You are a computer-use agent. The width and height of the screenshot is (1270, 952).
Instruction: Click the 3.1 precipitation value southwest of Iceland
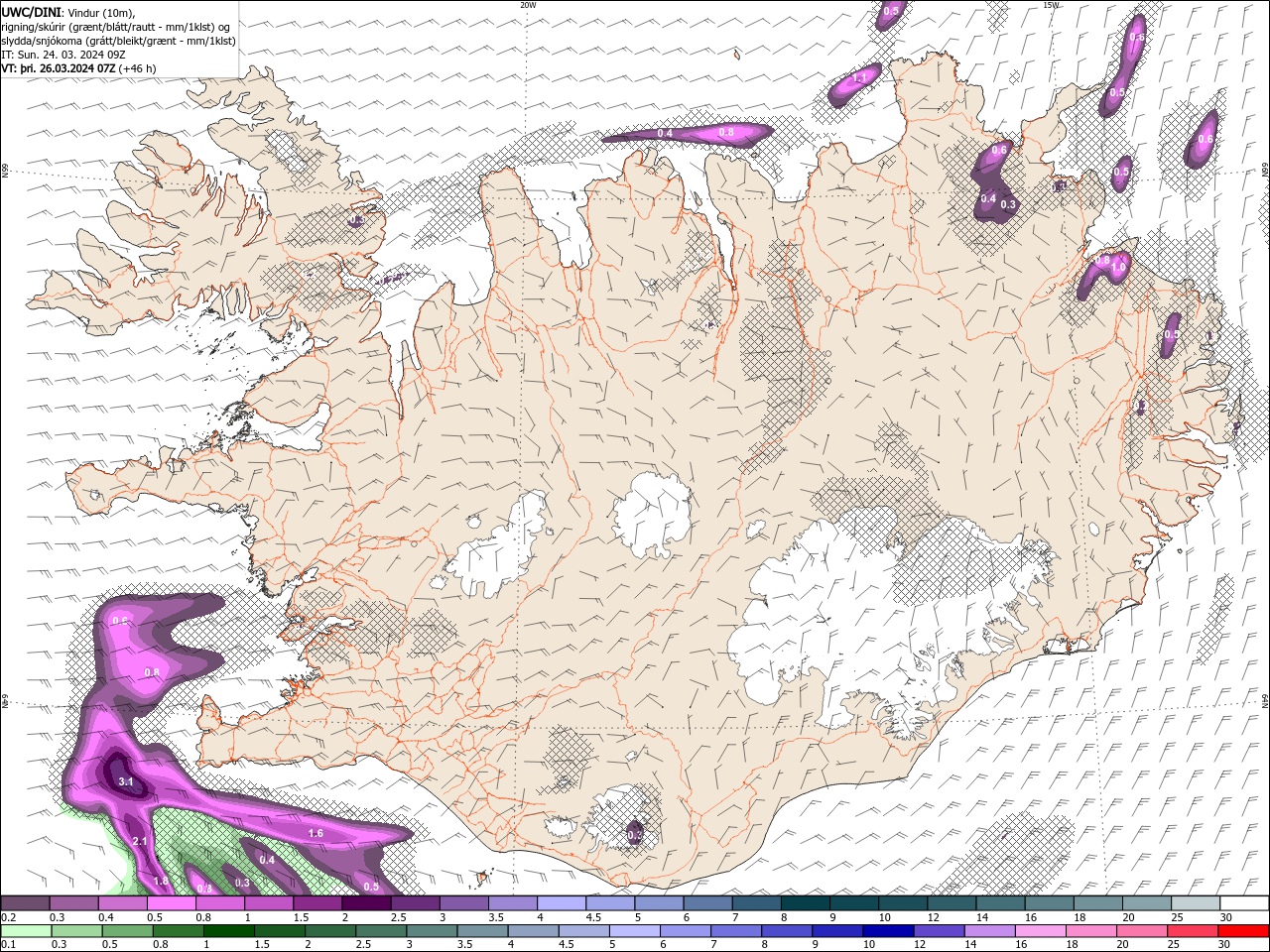click(x=126, y=782)
